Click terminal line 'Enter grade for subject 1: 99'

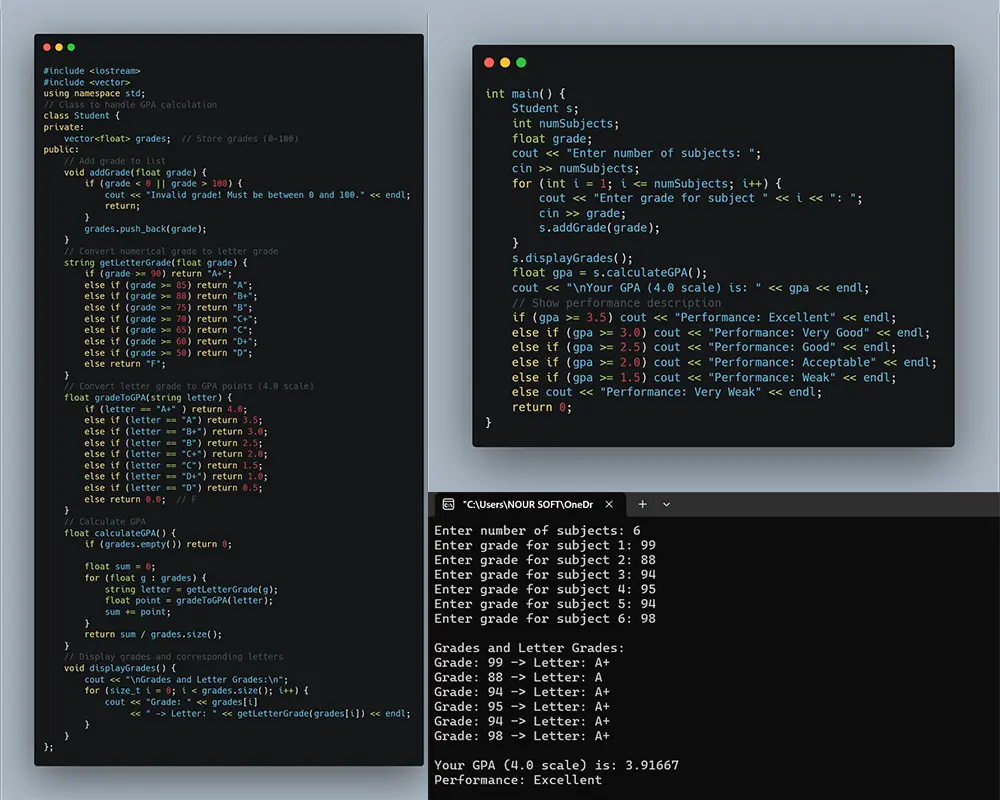[x=545, y=545]
